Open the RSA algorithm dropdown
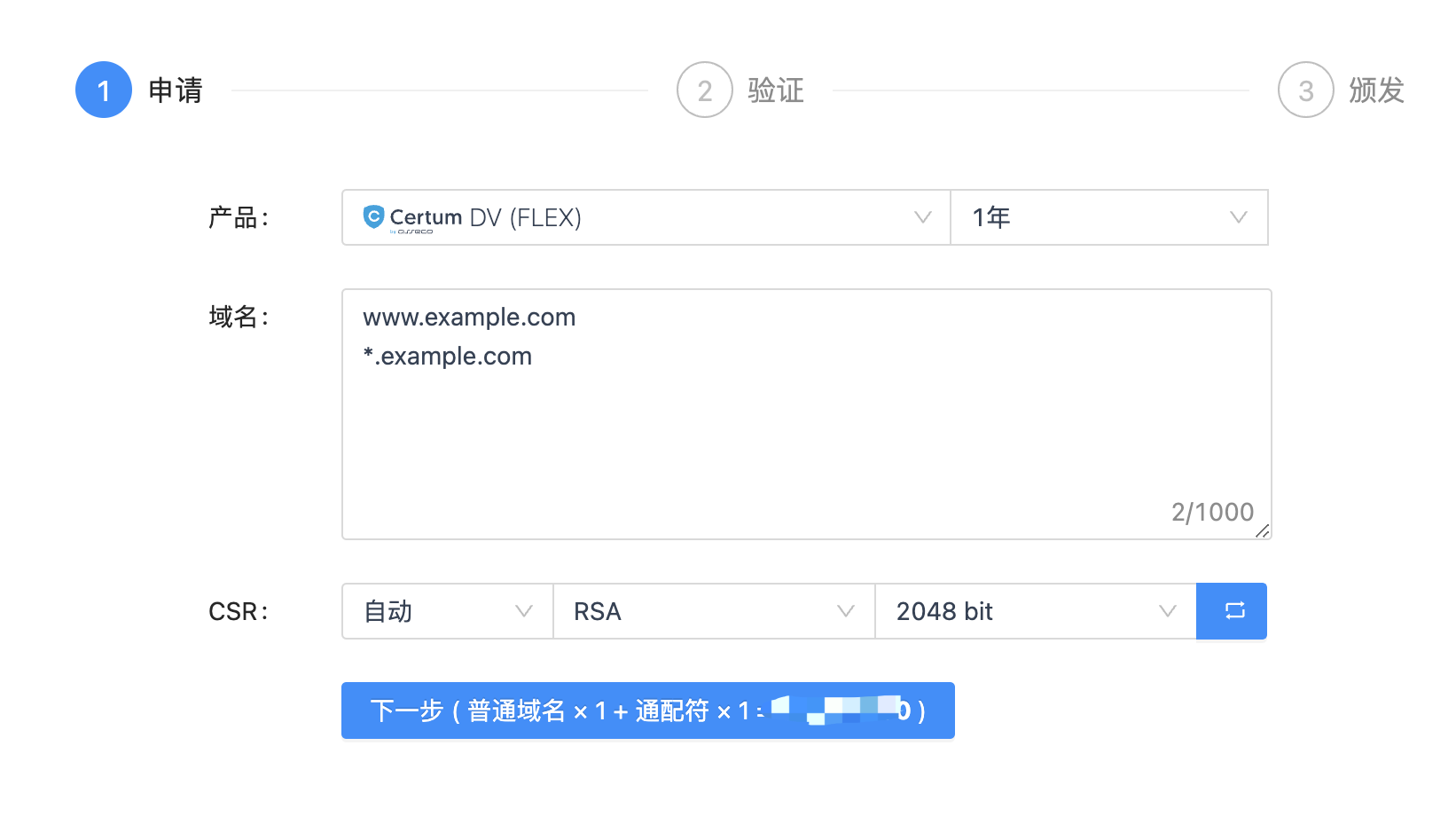Screen dimensions: 1456x832 click(x=714, y=611)
